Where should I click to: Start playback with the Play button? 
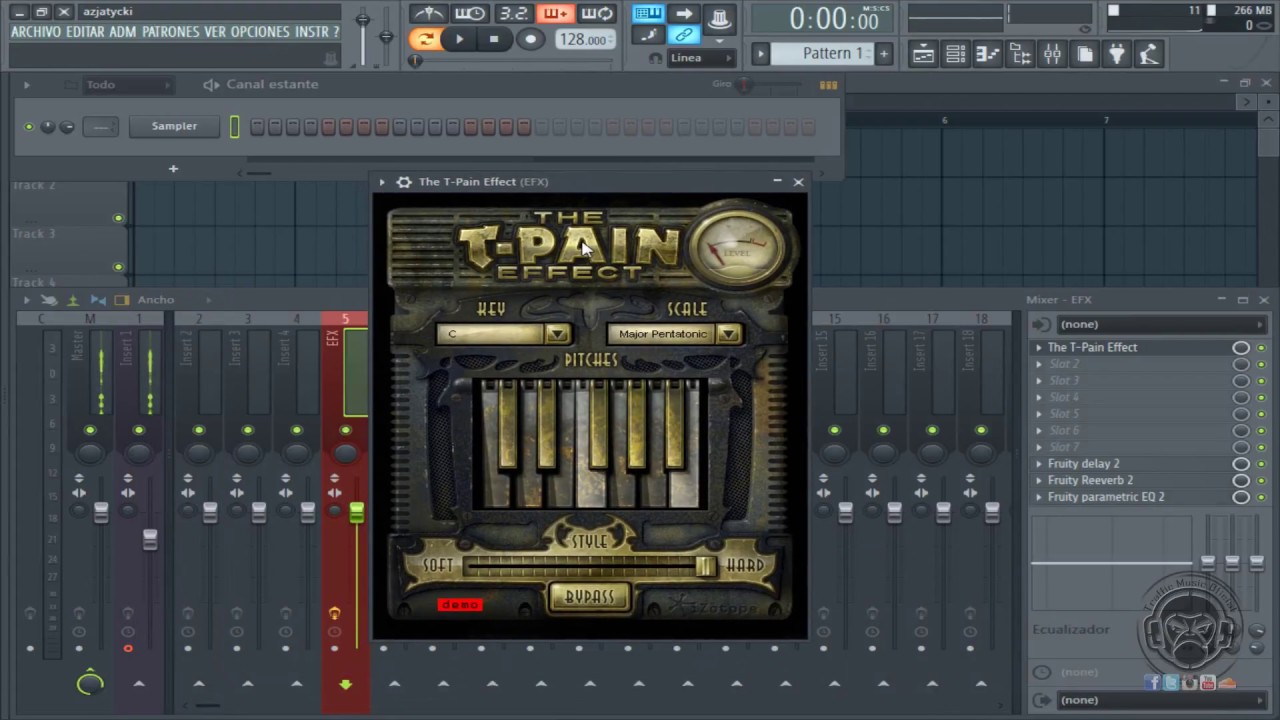coord(459,39)
